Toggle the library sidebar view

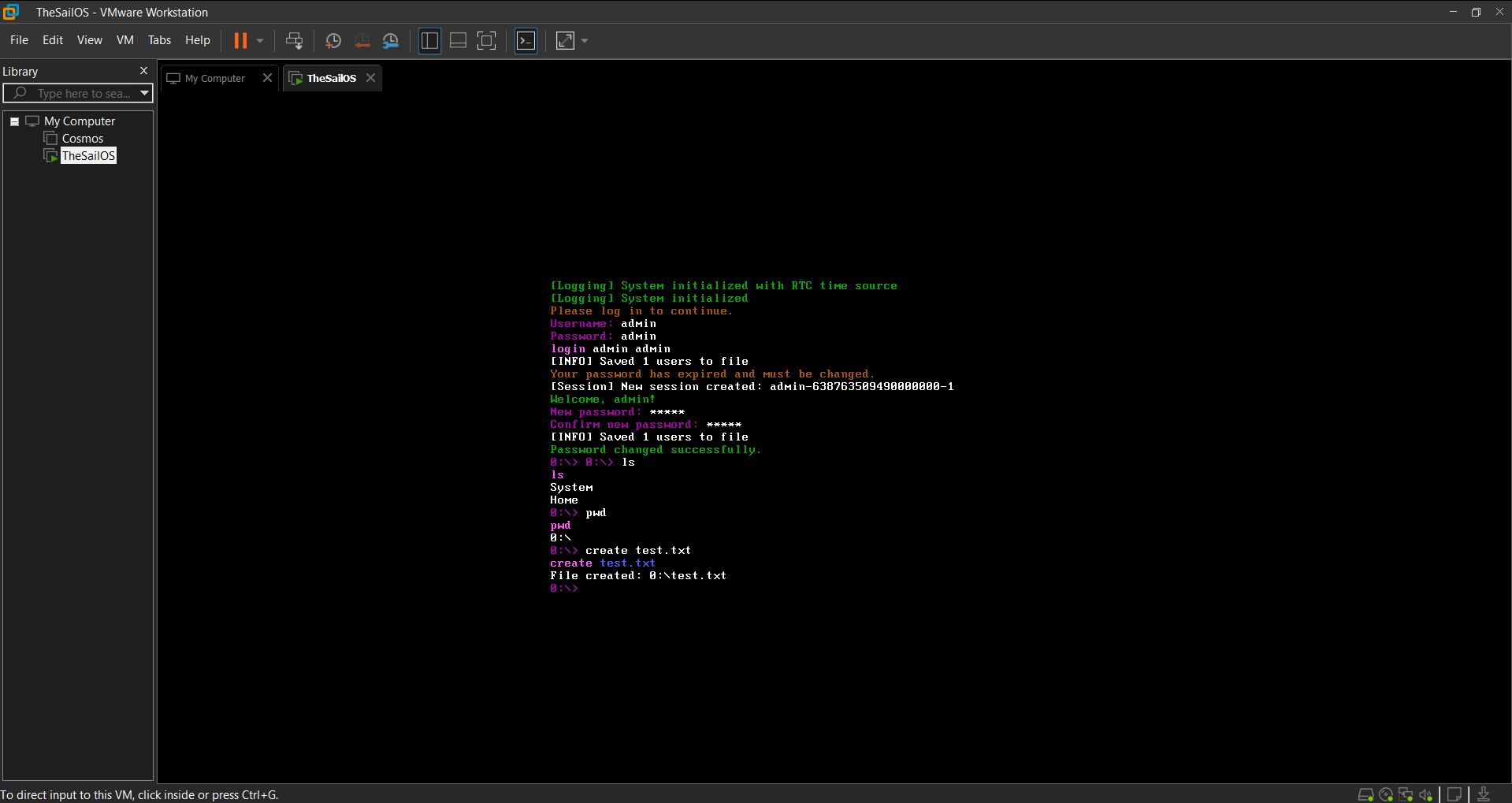(x=429, y=41)
